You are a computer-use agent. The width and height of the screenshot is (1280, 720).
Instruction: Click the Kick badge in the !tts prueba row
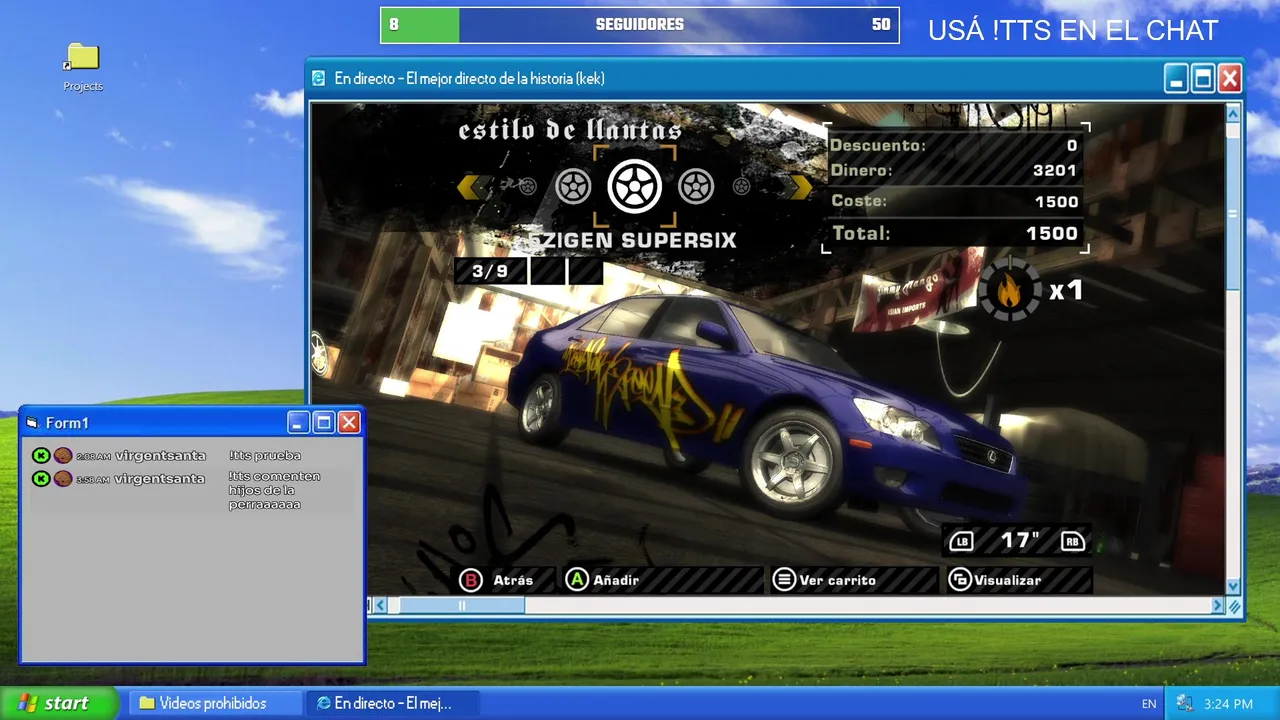[x=41, y=456]
